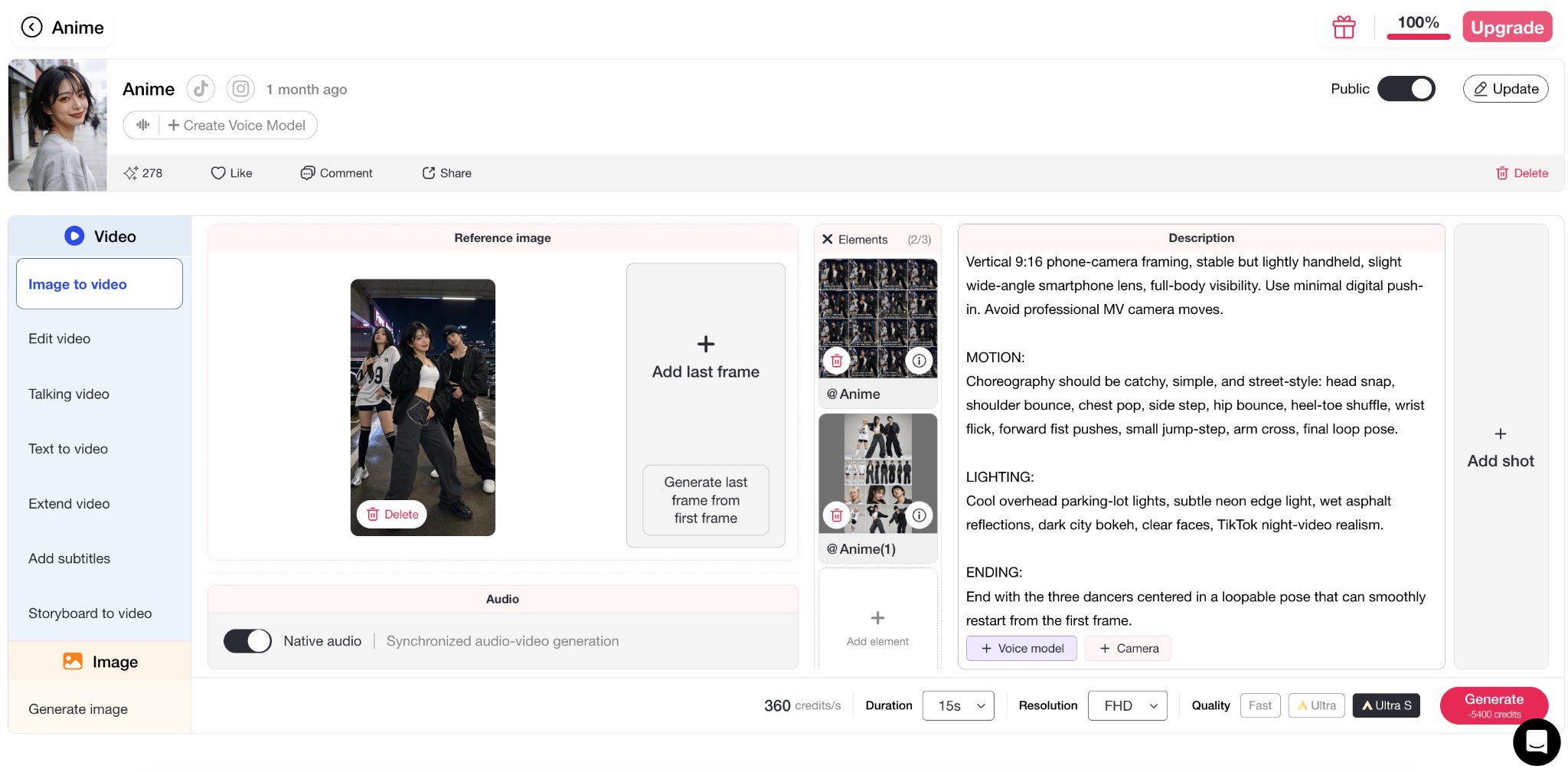Add a Voice model to description
Screen dimensions: 1568x772
[1021, 648]
